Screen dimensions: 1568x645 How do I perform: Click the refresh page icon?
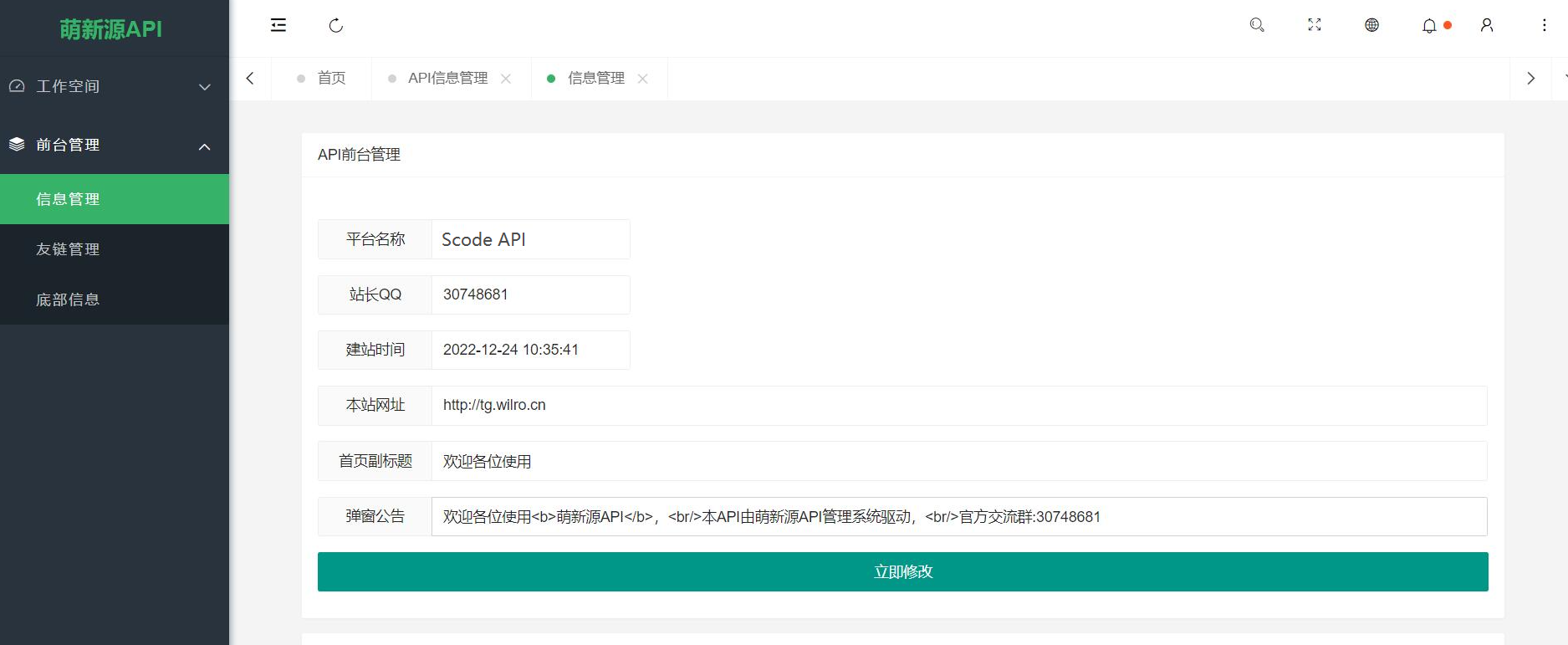click(x=336, y=25)
